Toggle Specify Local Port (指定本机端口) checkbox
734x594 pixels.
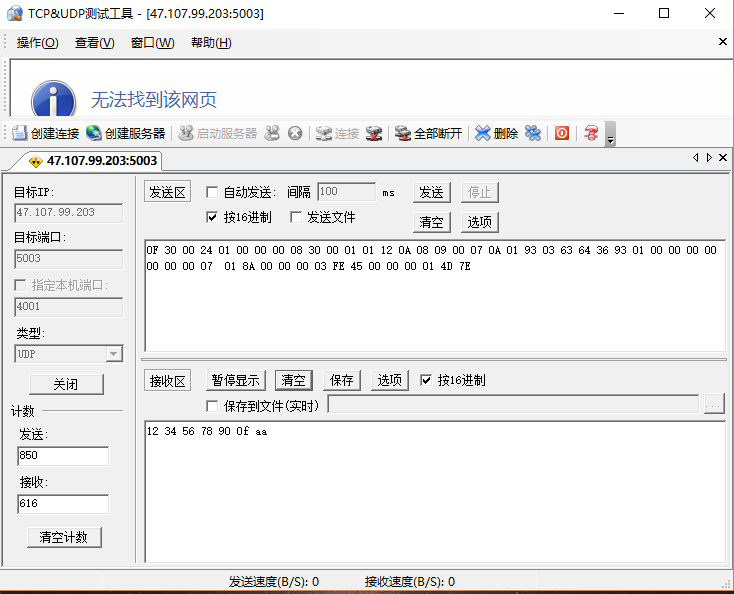20,285
